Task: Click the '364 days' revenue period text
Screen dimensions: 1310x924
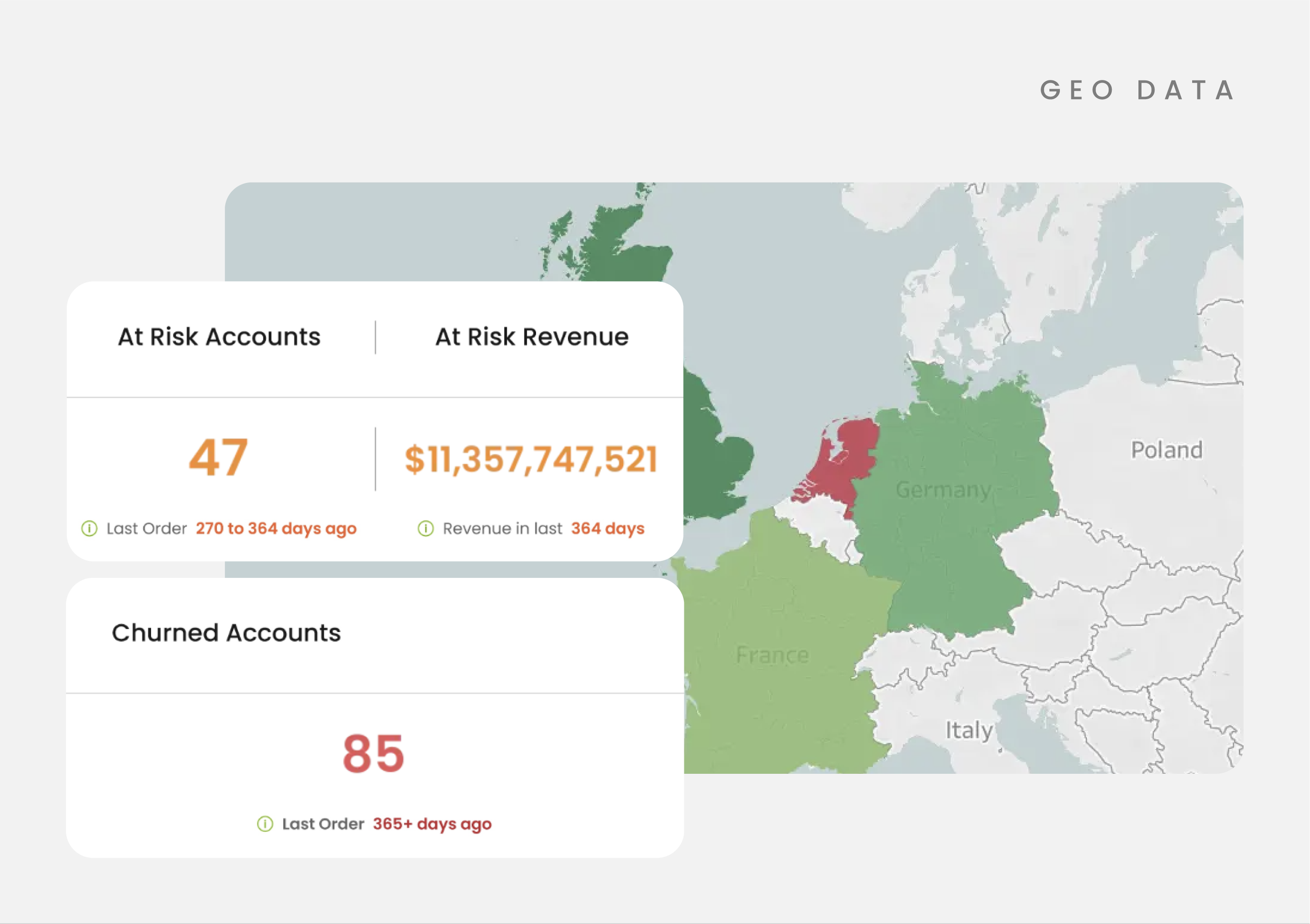Action: click(608, 529)
